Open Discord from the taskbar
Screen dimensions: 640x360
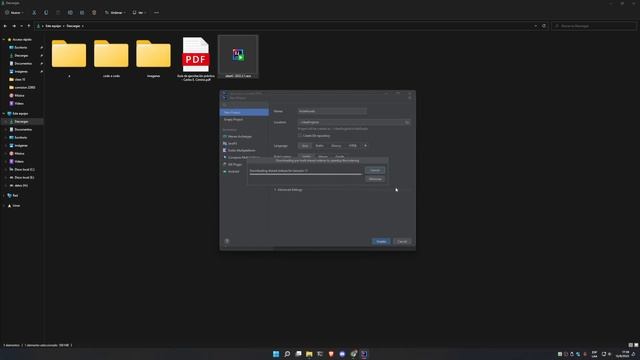click(x=342, y=354)
